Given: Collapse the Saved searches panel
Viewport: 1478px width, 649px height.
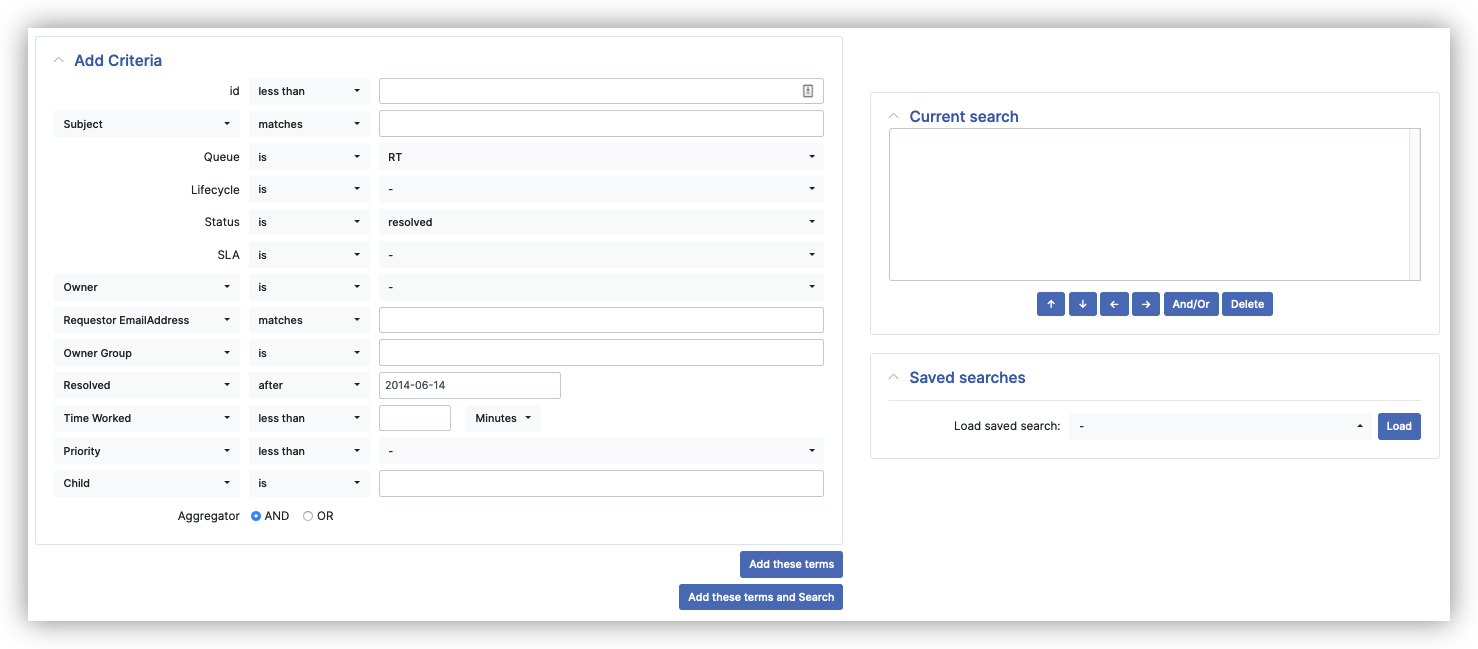Looking at the screenshot, I should 893,377.
